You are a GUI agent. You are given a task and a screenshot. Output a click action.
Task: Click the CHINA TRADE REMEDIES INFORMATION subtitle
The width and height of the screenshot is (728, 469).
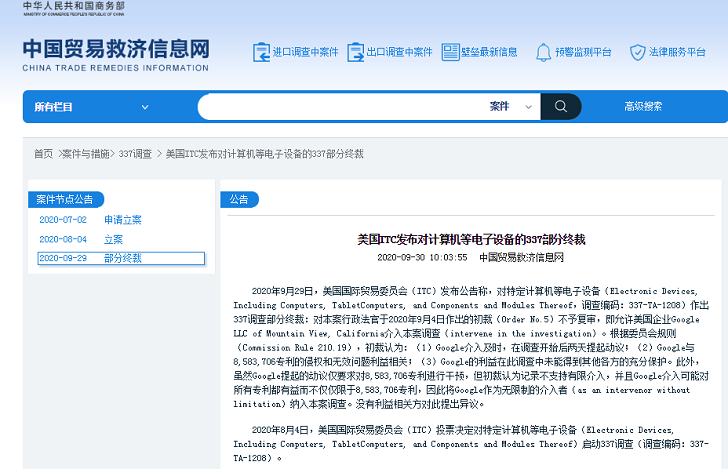[x=116, y=68]
